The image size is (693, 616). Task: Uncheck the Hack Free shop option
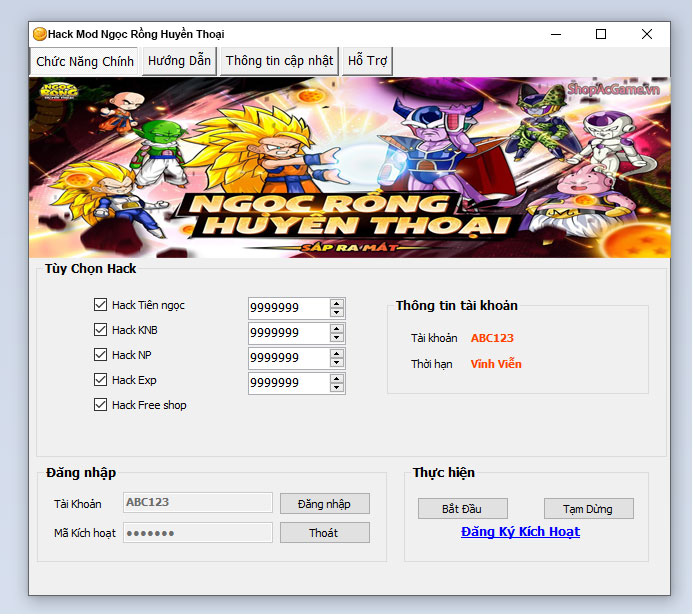click(x=100, y=405)
